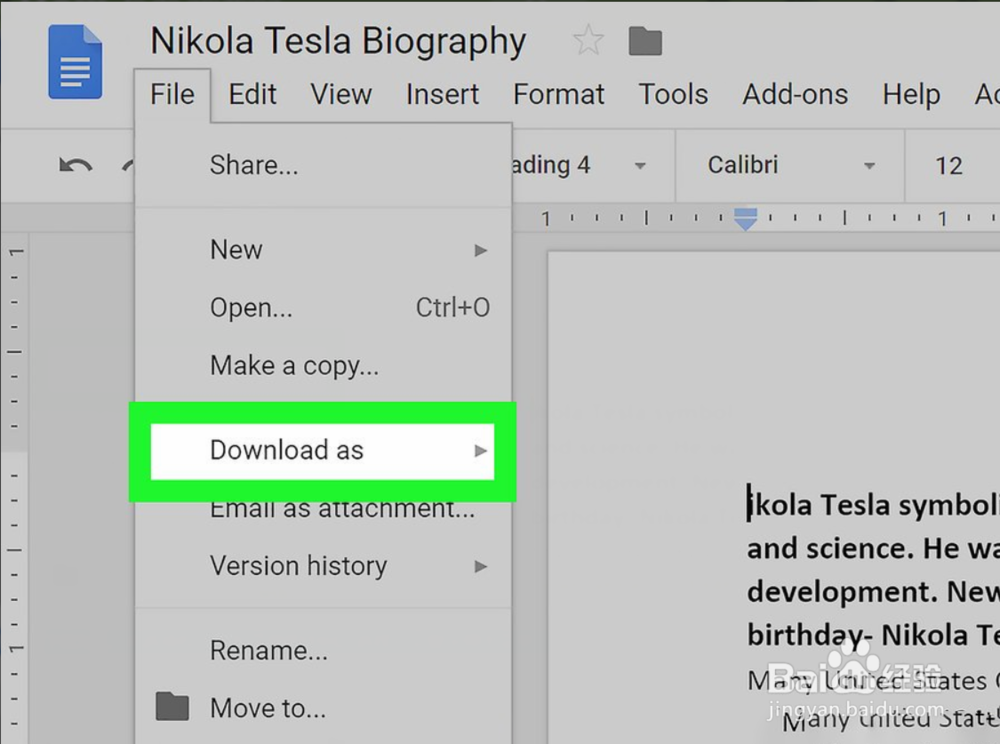Click the blue indent marker on ruler
The height and width of the screenshot is (744, 1000).
coord(746,219)
